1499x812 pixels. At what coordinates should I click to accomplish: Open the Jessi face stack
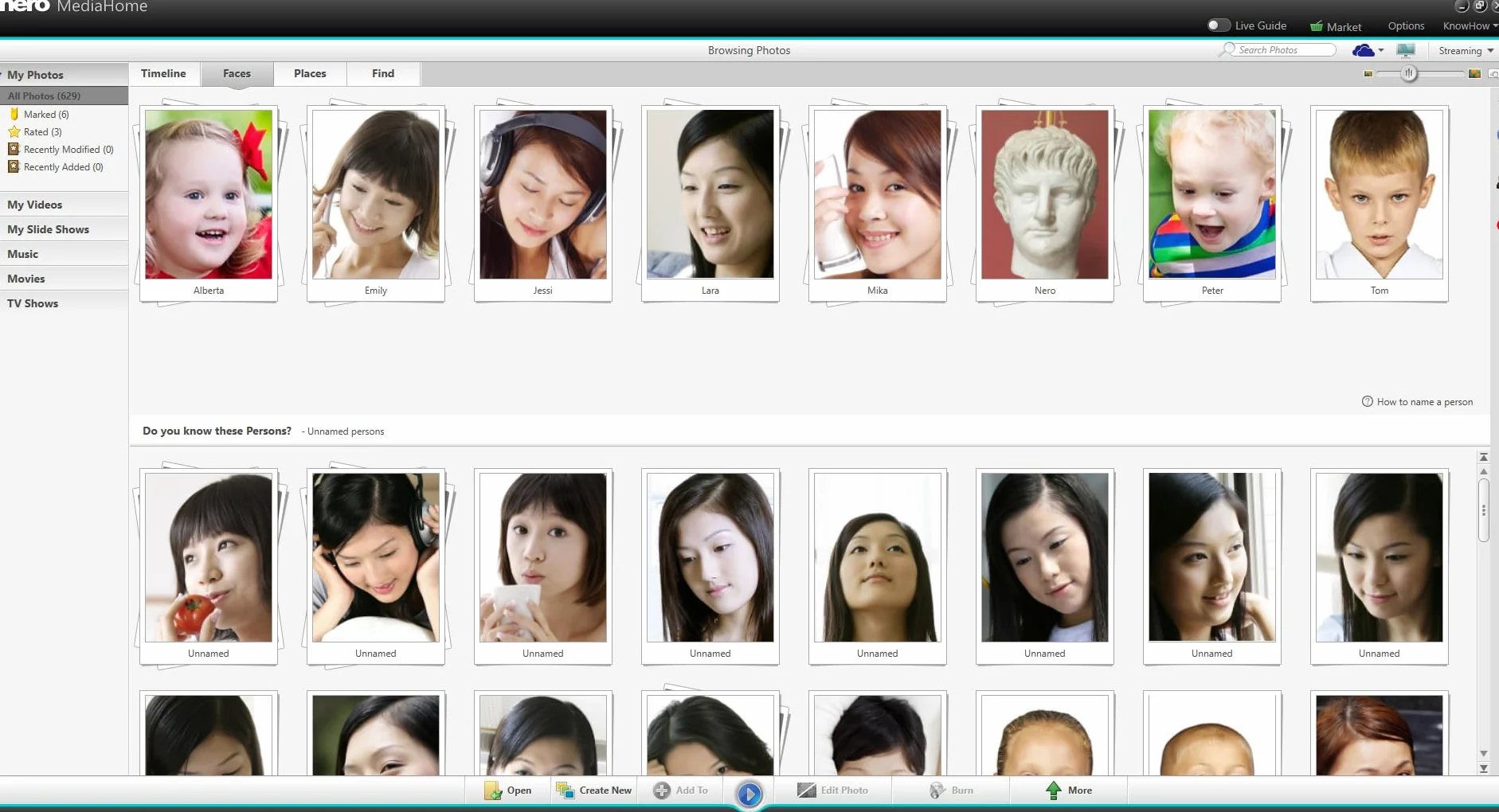tap(543, 204)
